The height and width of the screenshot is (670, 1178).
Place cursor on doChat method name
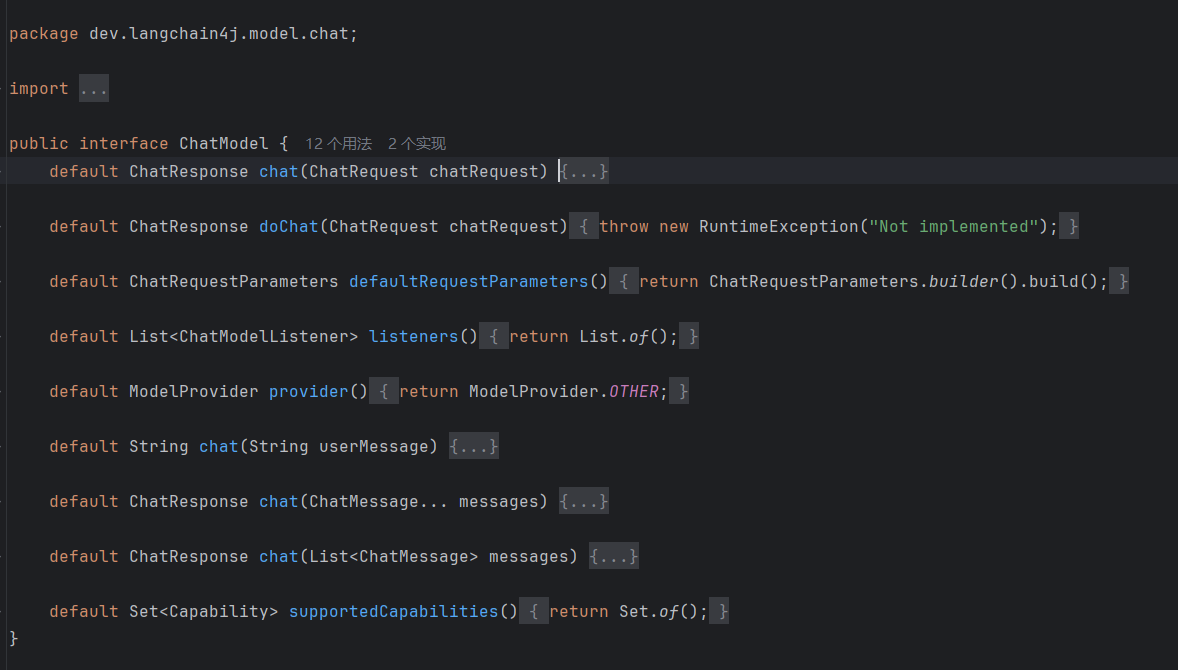tap(288, 227)
